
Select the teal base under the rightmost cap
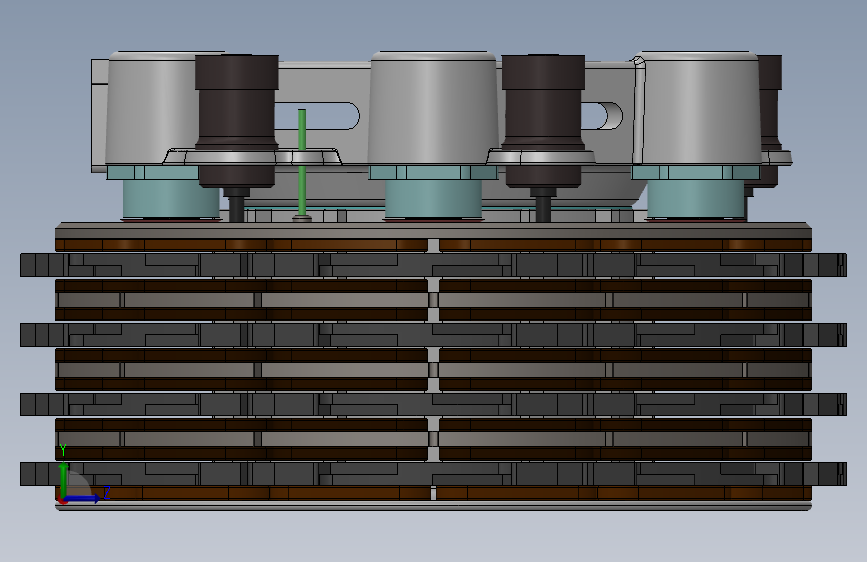pyautogui.click(x=696, y=192)
